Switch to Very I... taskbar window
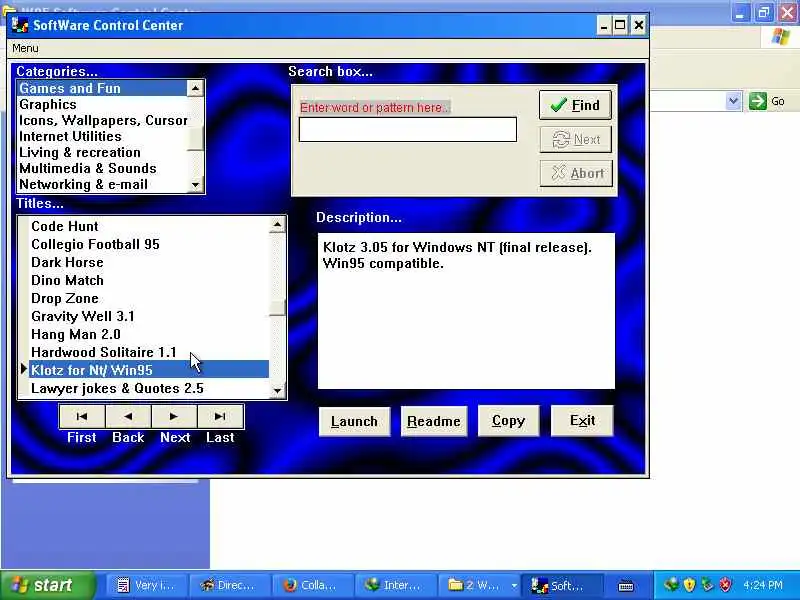 pyautogui.click(x=146, y=585)
